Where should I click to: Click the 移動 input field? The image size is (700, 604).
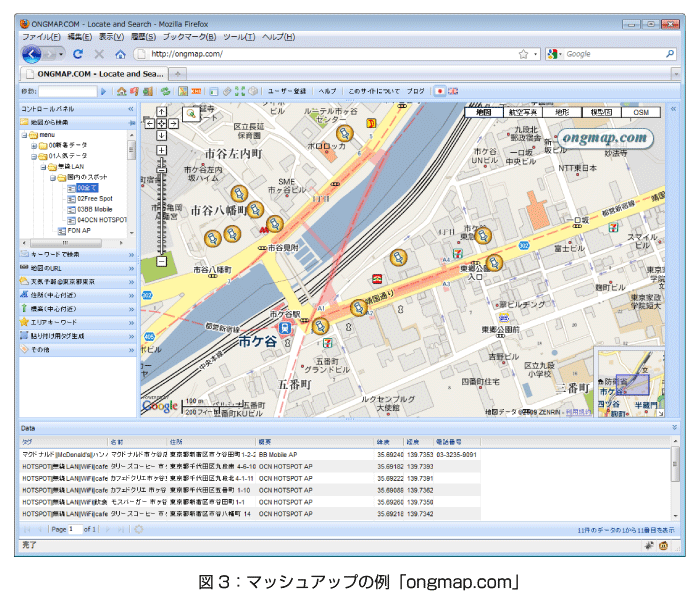coord(67,92)
